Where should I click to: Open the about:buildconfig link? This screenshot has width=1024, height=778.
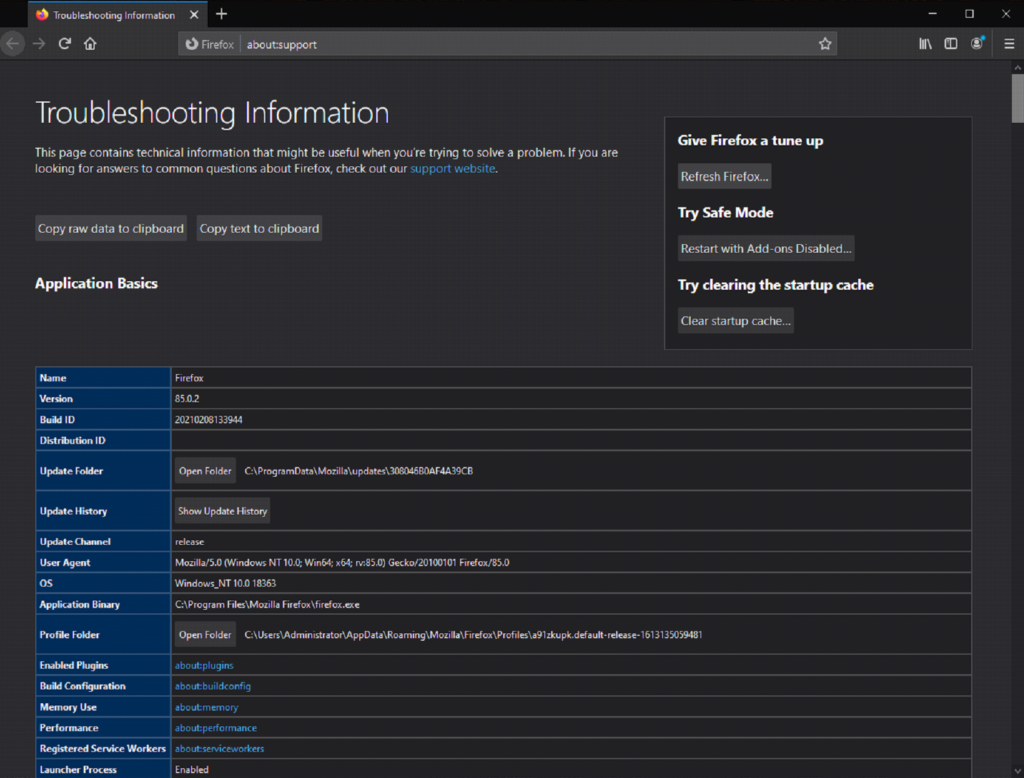point(213,686)
